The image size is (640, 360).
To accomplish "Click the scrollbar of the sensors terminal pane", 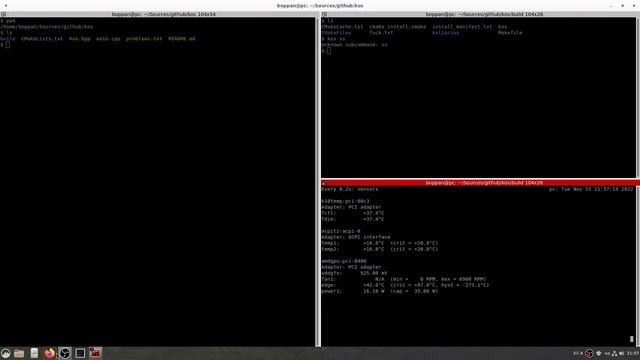I will [x=638, y=266].
